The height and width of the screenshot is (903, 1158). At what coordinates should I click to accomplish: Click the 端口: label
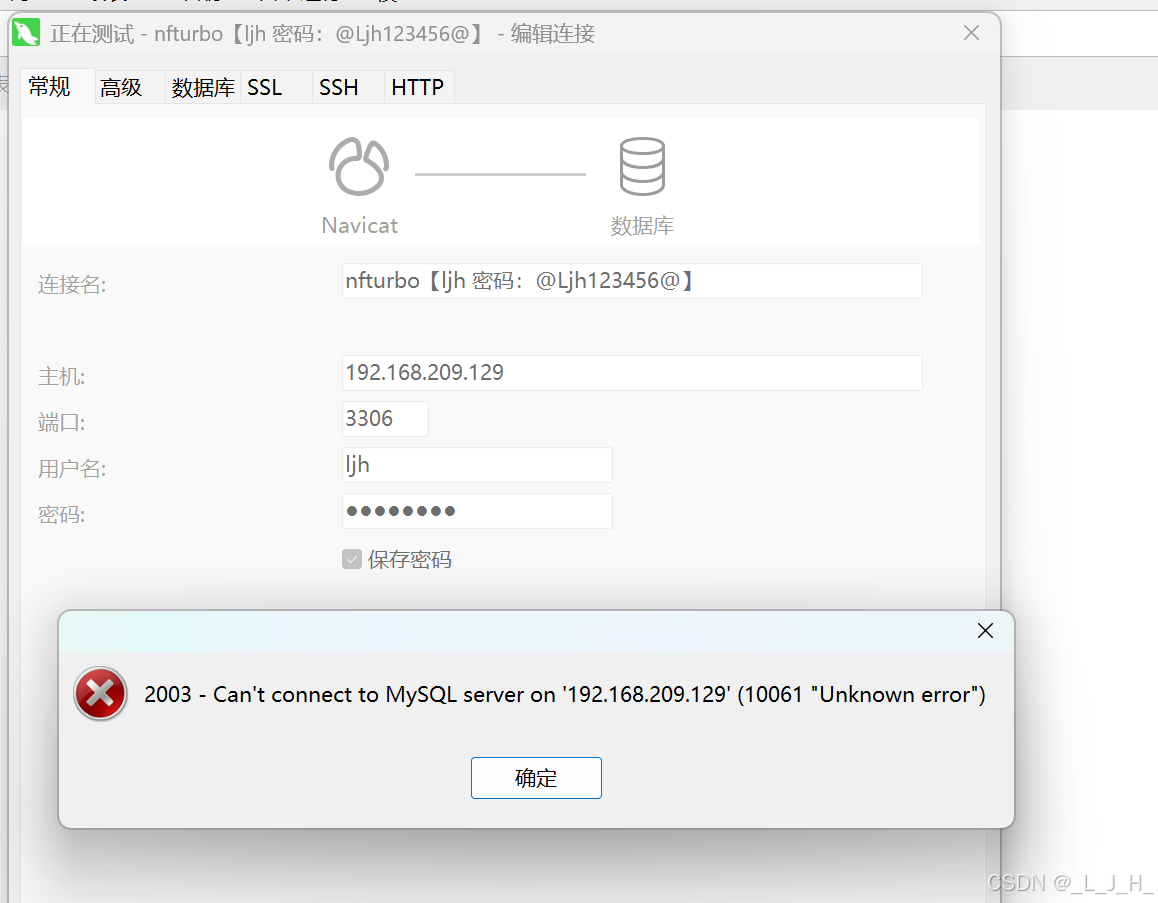point(61,422)
